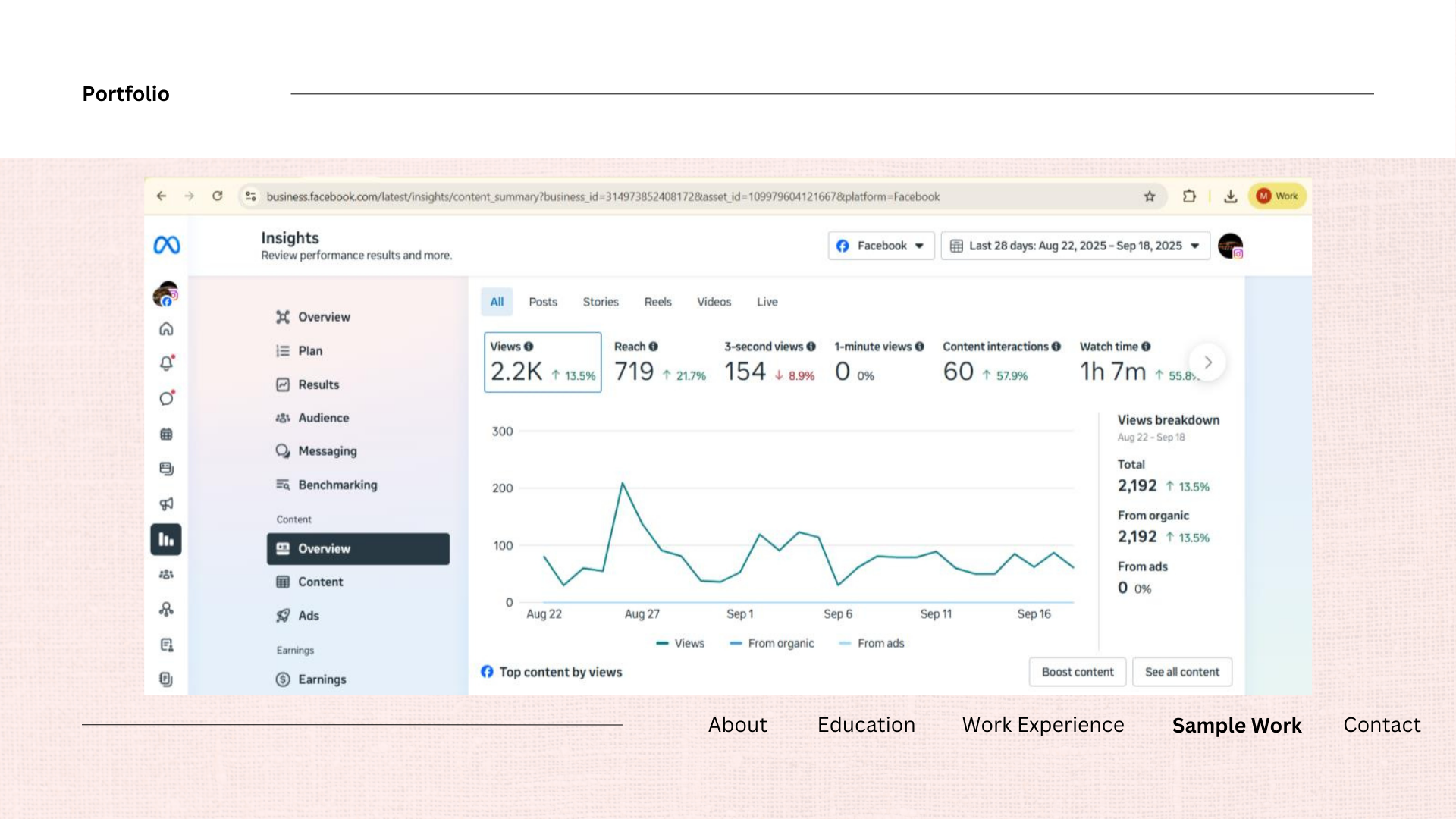Select the Insights bar chart icon

166,540
